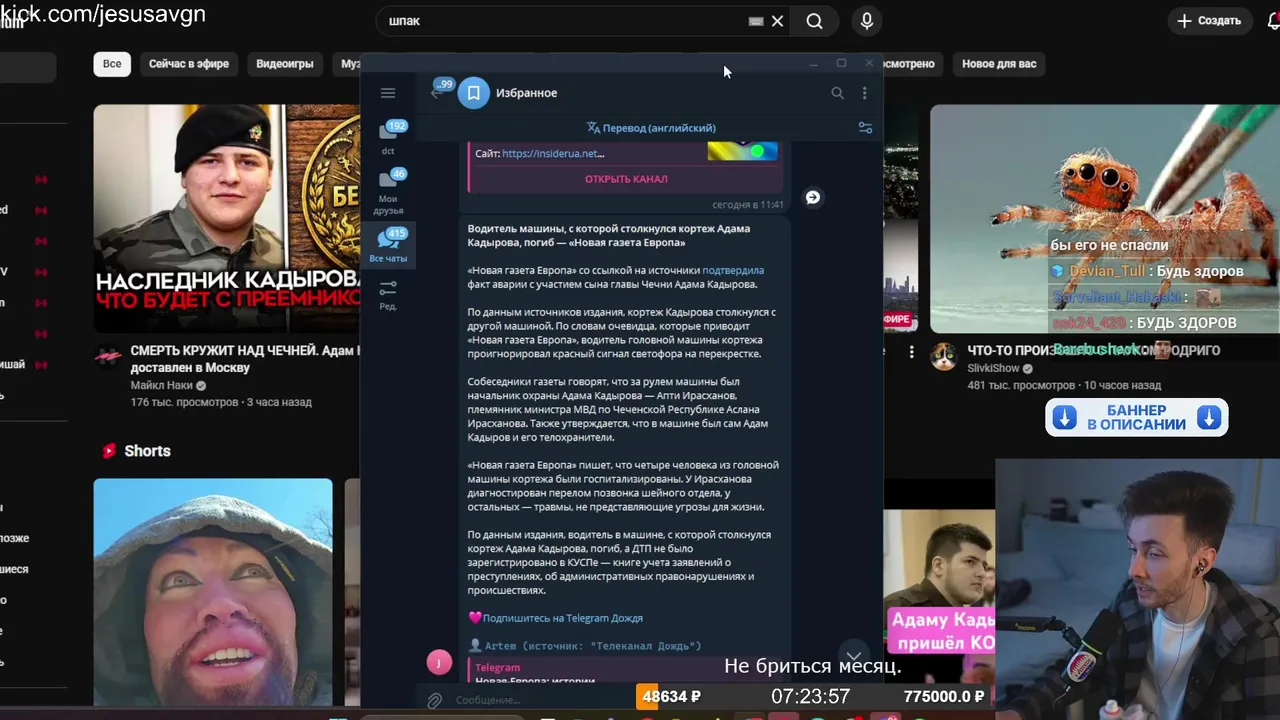Open the insiderua.net site link

pyautogui.click(x=553, y=154)
